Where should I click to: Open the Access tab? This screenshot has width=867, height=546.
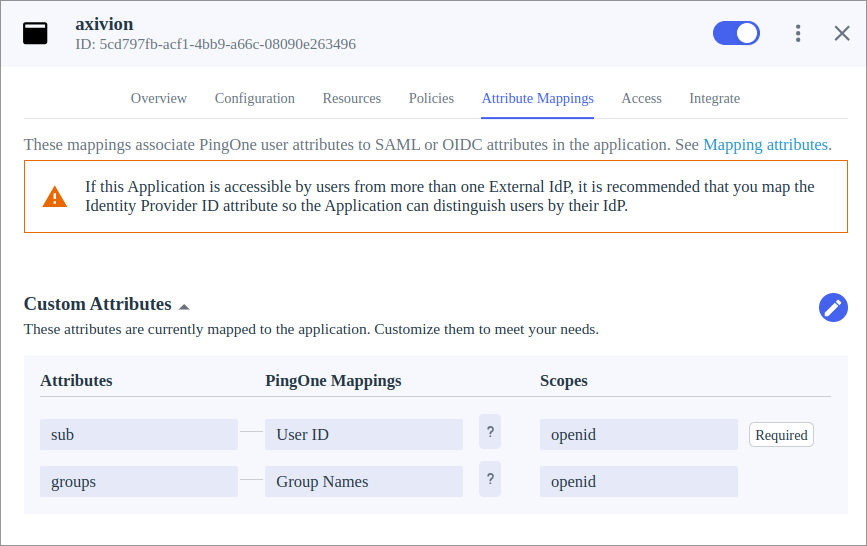tap(641, 98)
